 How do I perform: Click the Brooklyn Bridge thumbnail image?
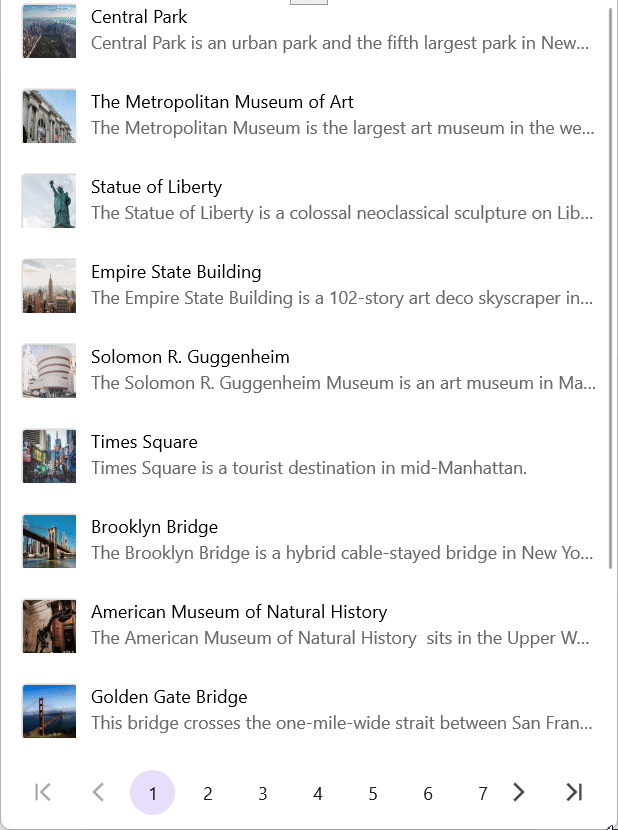tap(49, 541)
